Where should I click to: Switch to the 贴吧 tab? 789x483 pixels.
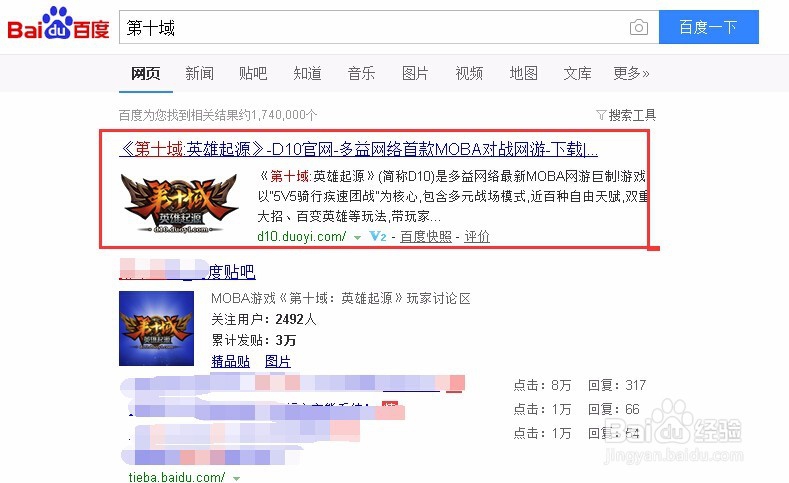(x=253, y=73)
